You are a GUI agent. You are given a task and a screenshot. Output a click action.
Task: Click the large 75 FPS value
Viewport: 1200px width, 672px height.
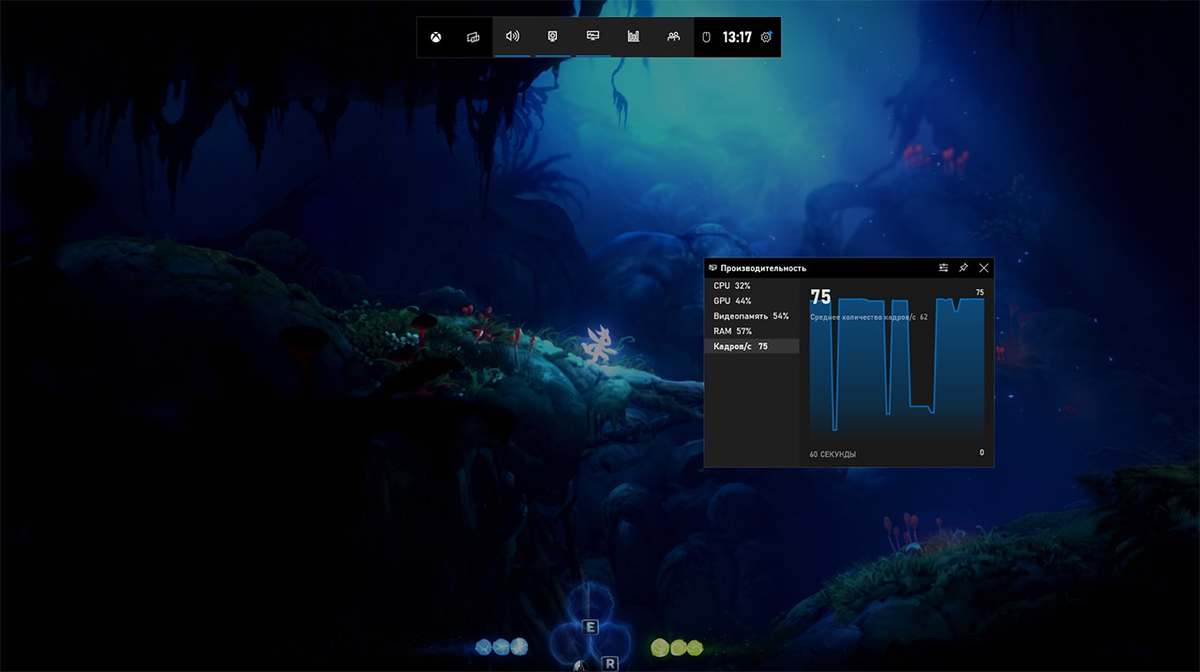820,297
